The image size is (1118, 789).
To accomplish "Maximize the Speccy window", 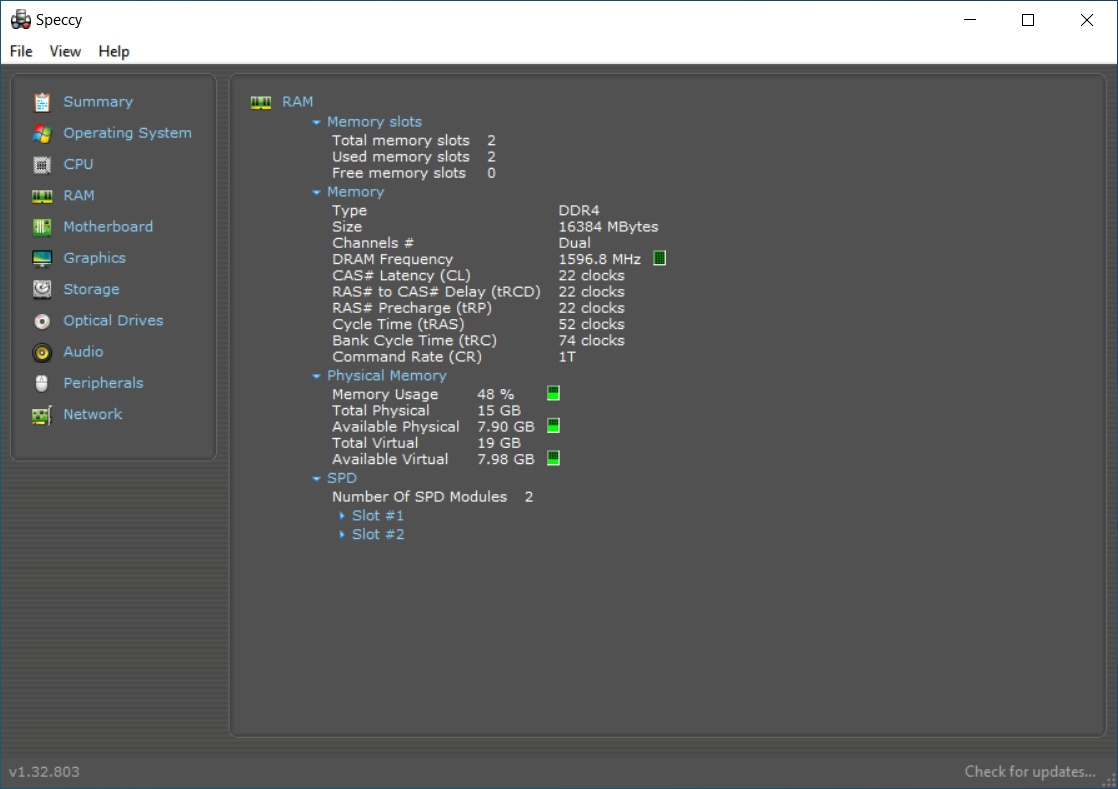I will point(1027,20).
